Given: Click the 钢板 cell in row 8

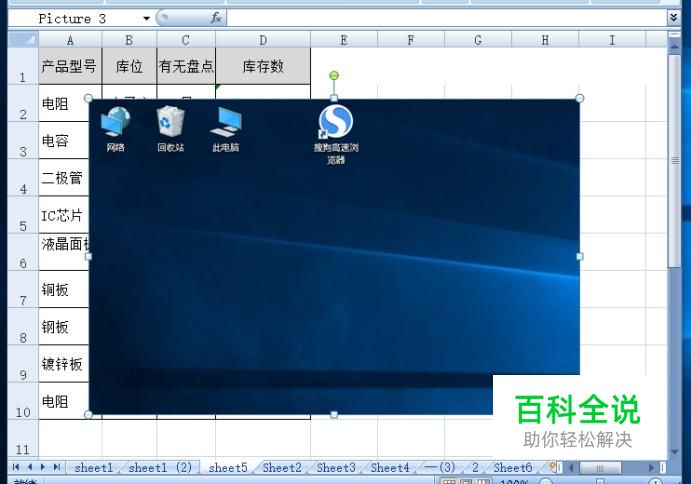Looking at the screenshot, I should [64, 327].
